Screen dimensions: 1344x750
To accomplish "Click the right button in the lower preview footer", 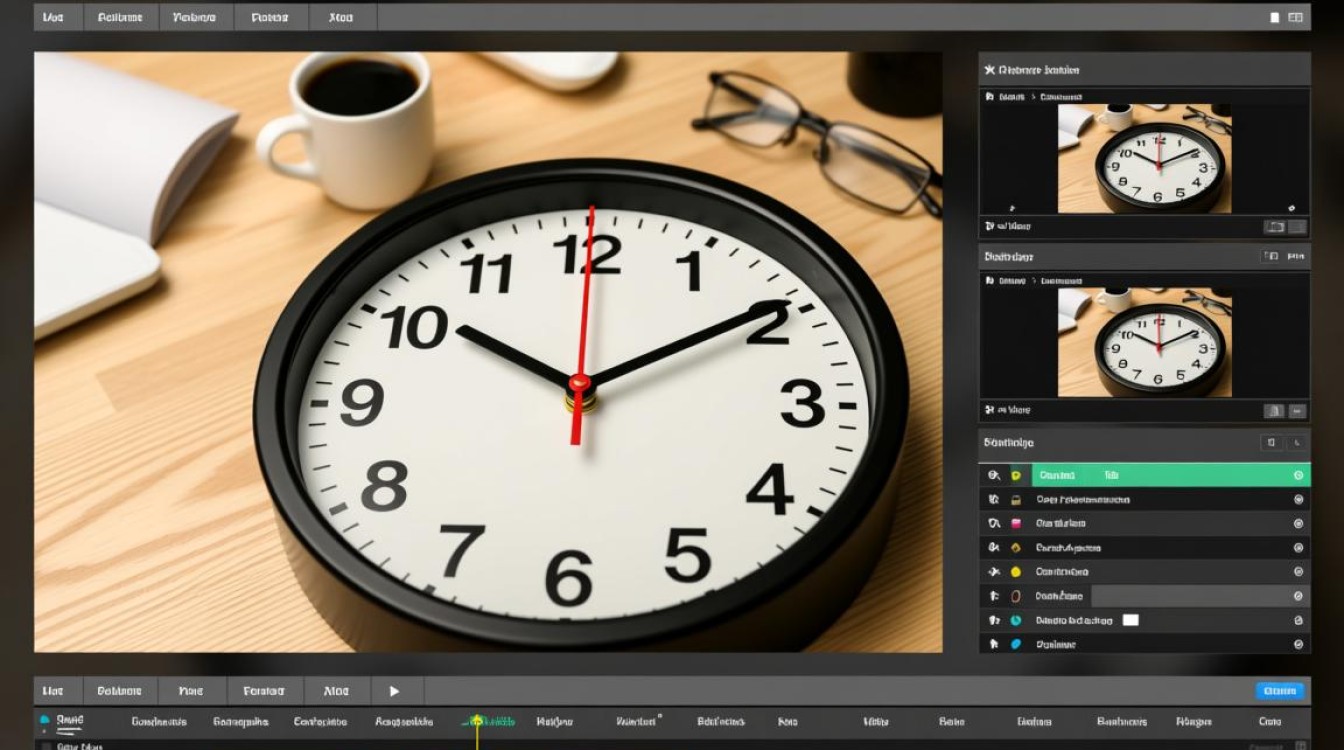I will [1297, 410].
